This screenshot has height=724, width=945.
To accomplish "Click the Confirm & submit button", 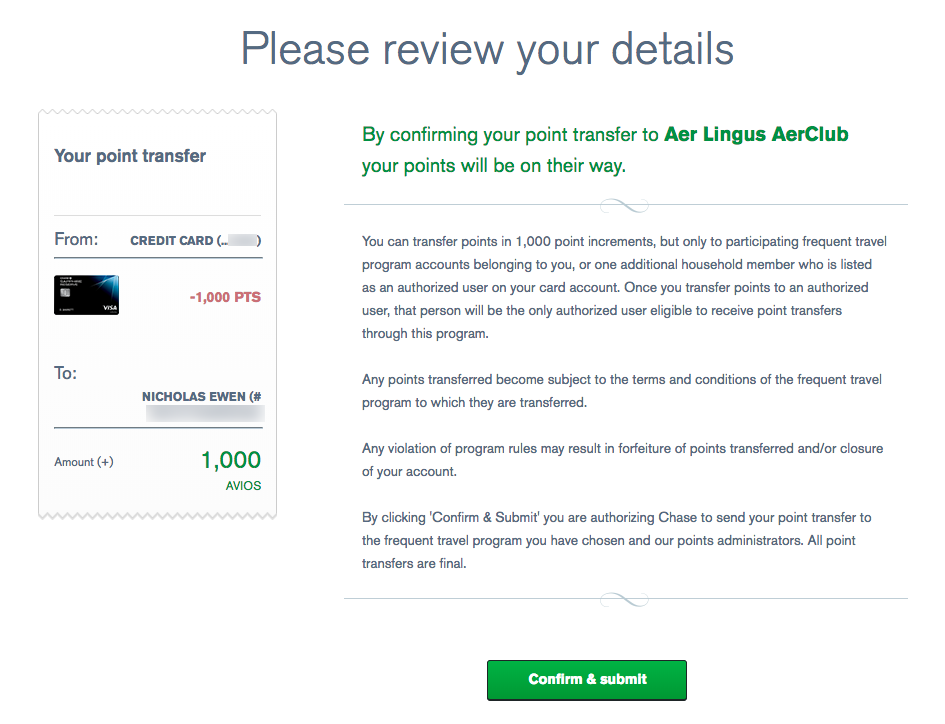I will point(586,679).
